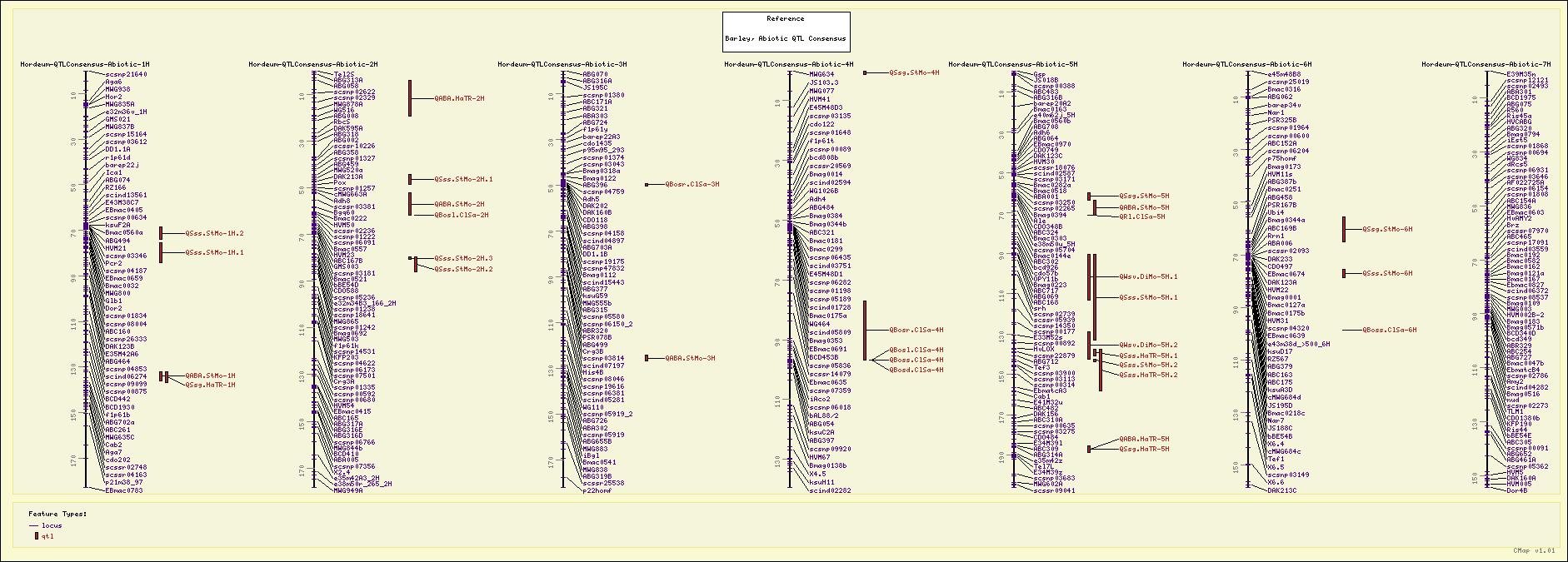Click the QRl.ClSa-5H QTL label
The height and width of the screenshot is (562, 1568).
1141,216
